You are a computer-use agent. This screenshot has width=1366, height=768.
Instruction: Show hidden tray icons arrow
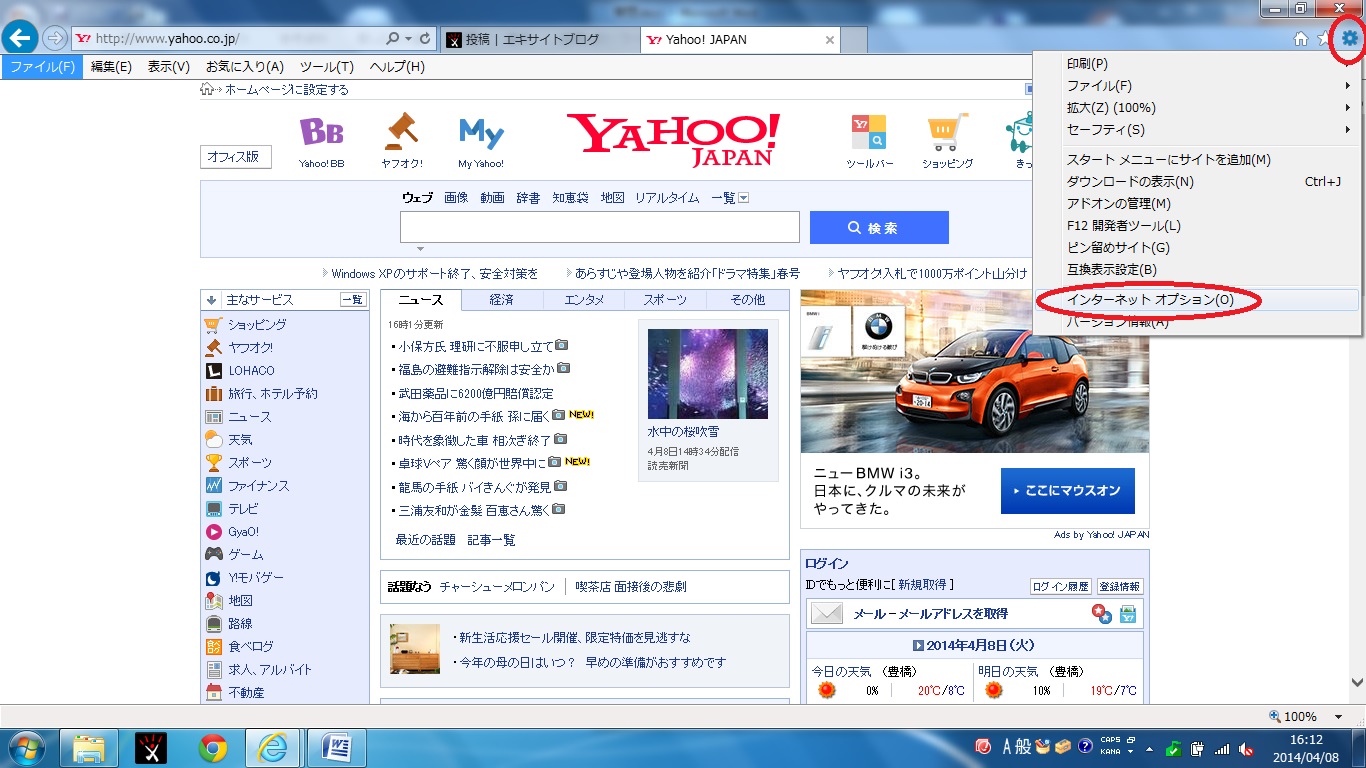[1149, 748]
